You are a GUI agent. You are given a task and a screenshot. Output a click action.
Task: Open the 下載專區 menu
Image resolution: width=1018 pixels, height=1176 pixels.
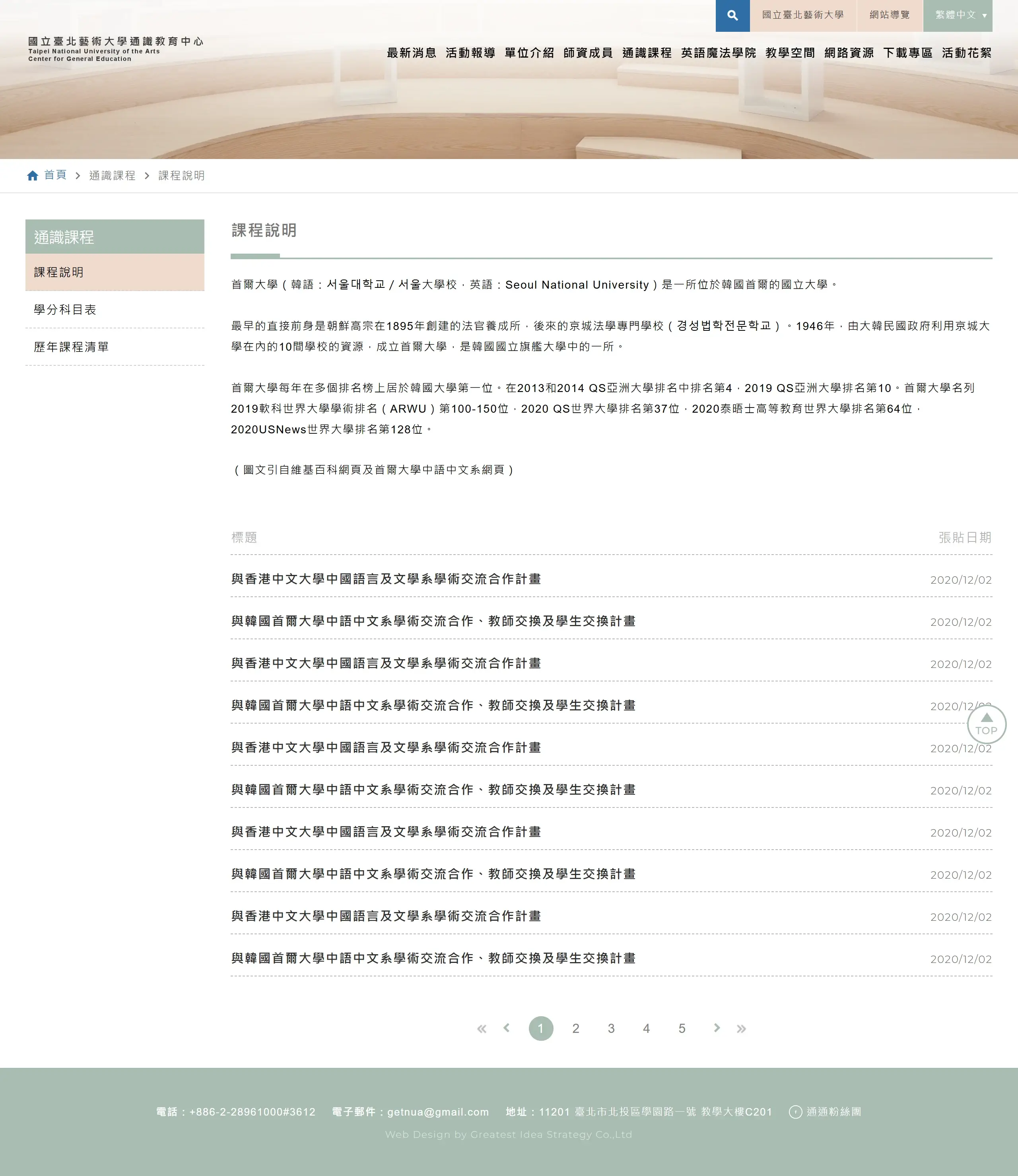pyautogui.click(x=908, y=53)
